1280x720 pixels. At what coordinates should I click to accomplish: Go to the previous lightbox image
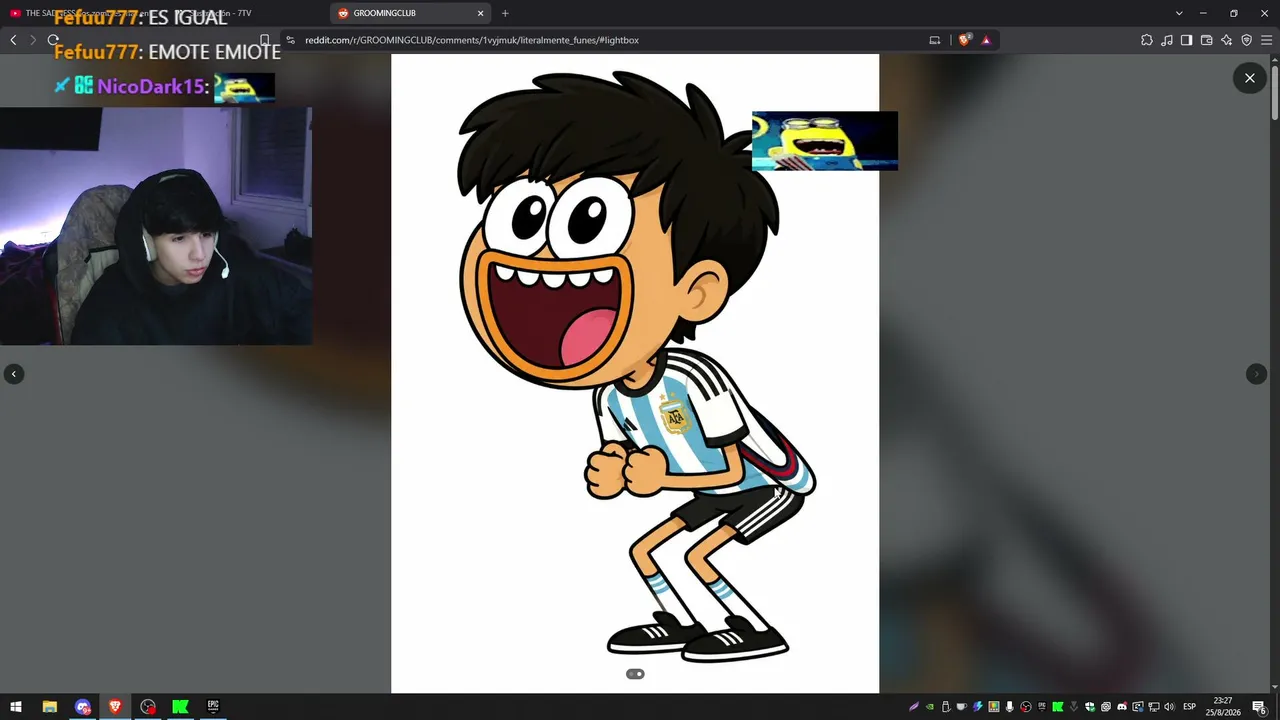pos(14,374)
